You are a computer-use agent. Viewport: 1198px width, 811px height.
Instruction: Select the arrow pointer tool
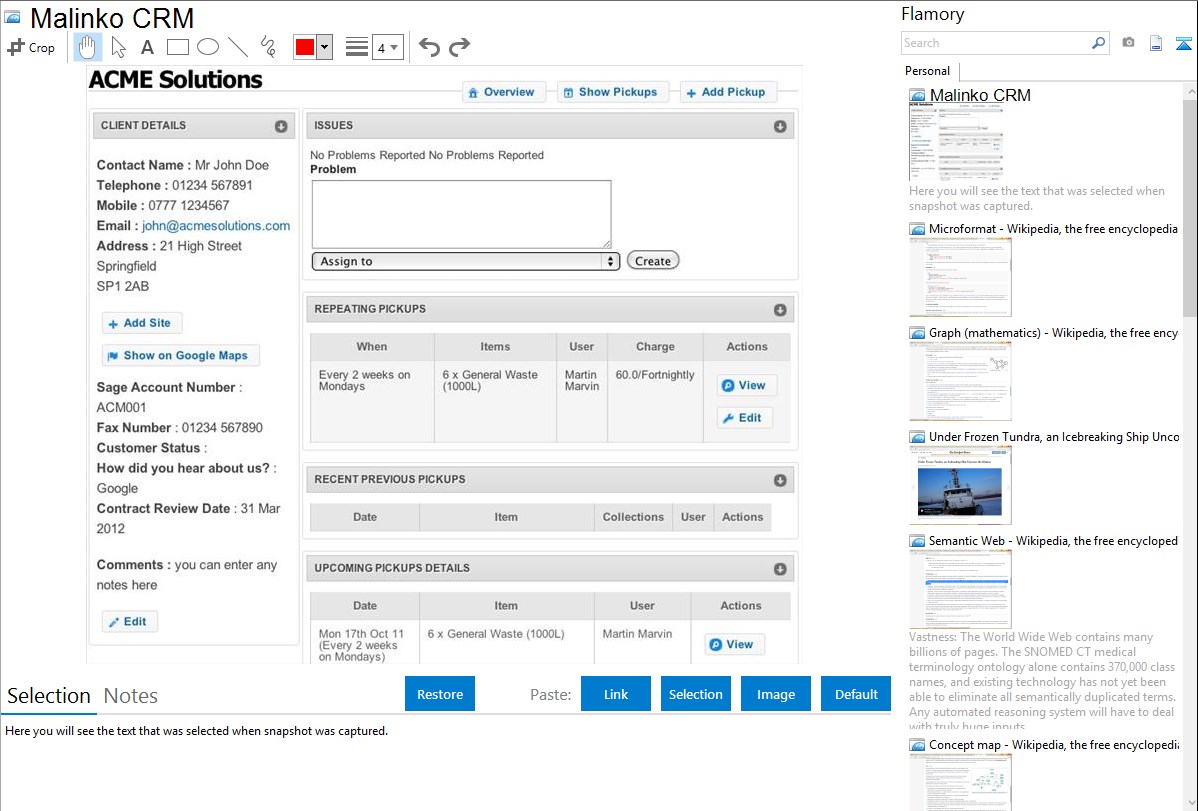coord(118,47)
